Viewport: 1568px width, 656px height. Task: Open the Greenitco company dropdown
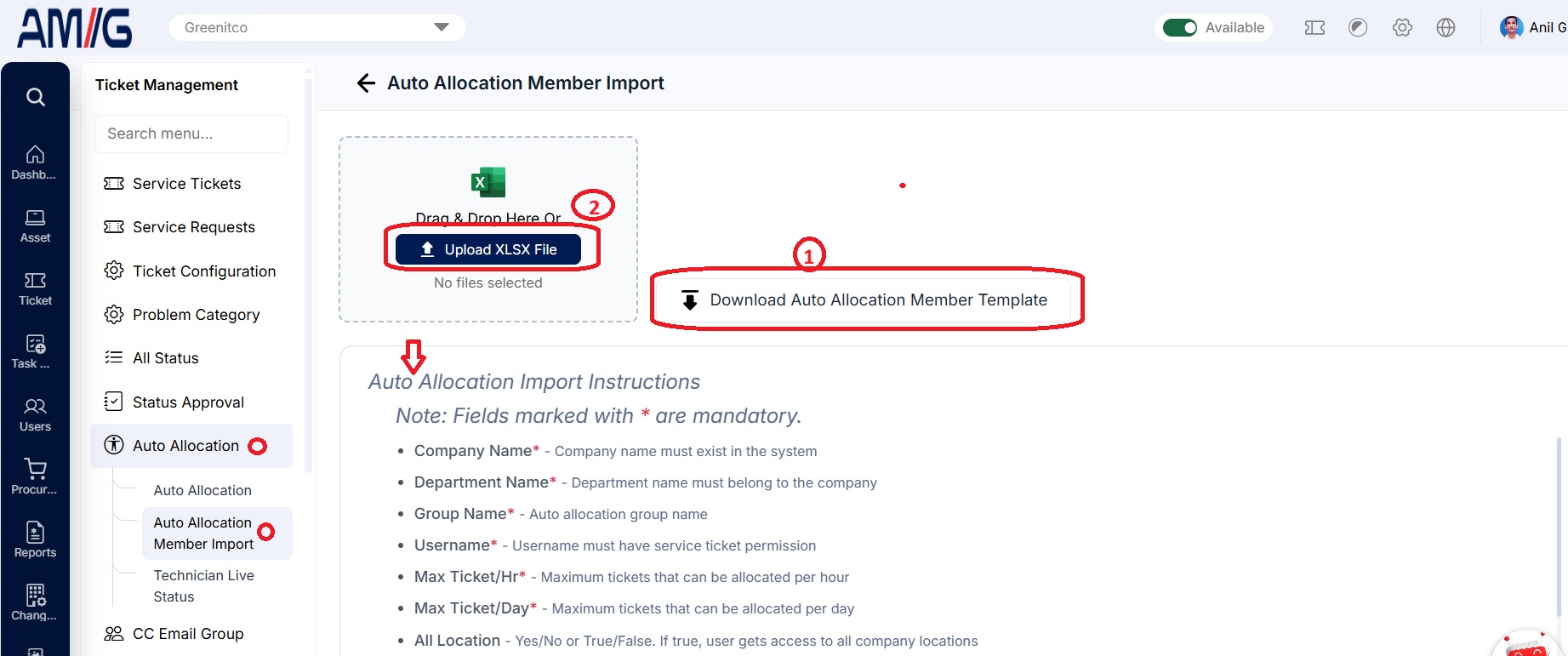point(317,27)
